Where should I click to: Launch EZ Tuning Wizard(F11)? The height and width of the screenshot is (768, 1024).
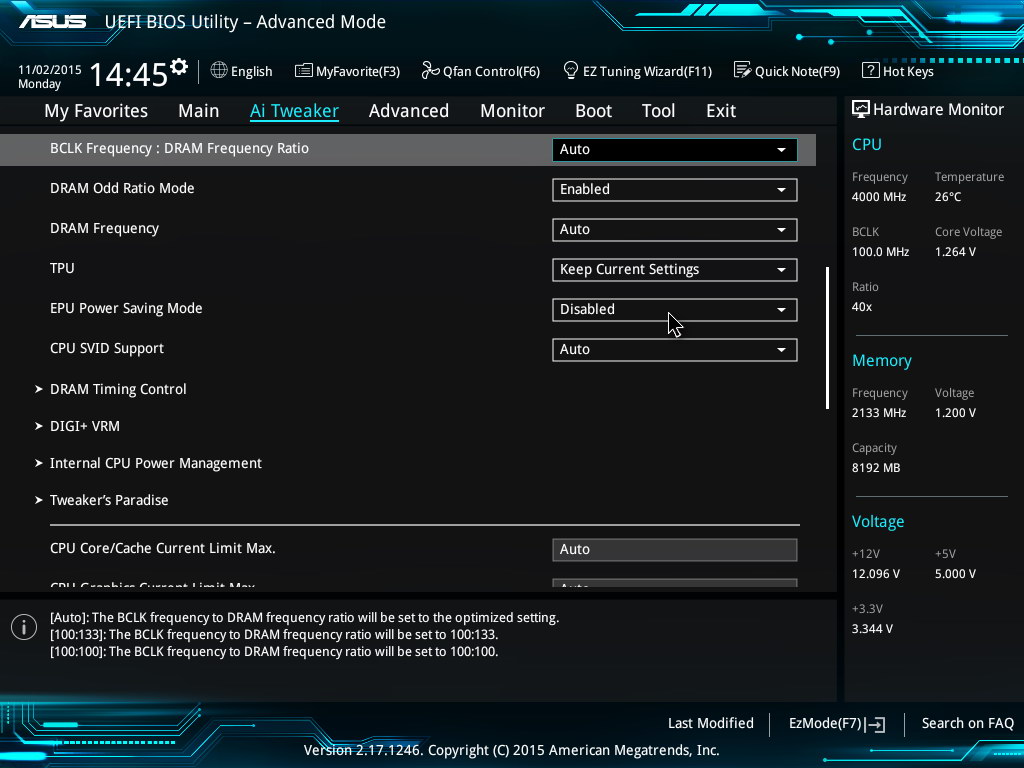[637, 71]
